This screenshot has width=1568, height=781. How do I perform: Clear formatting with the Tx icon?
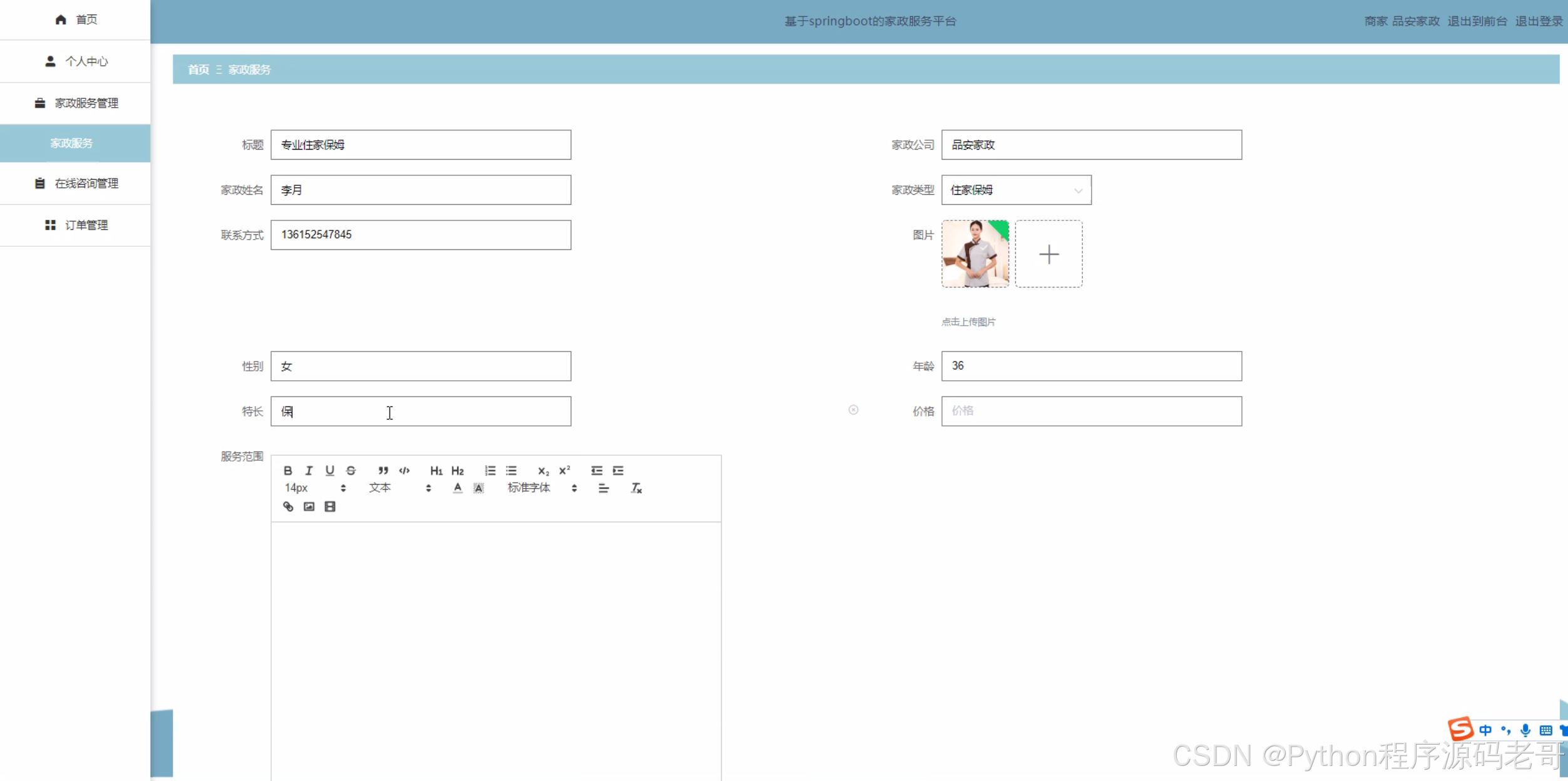[636, 488]
